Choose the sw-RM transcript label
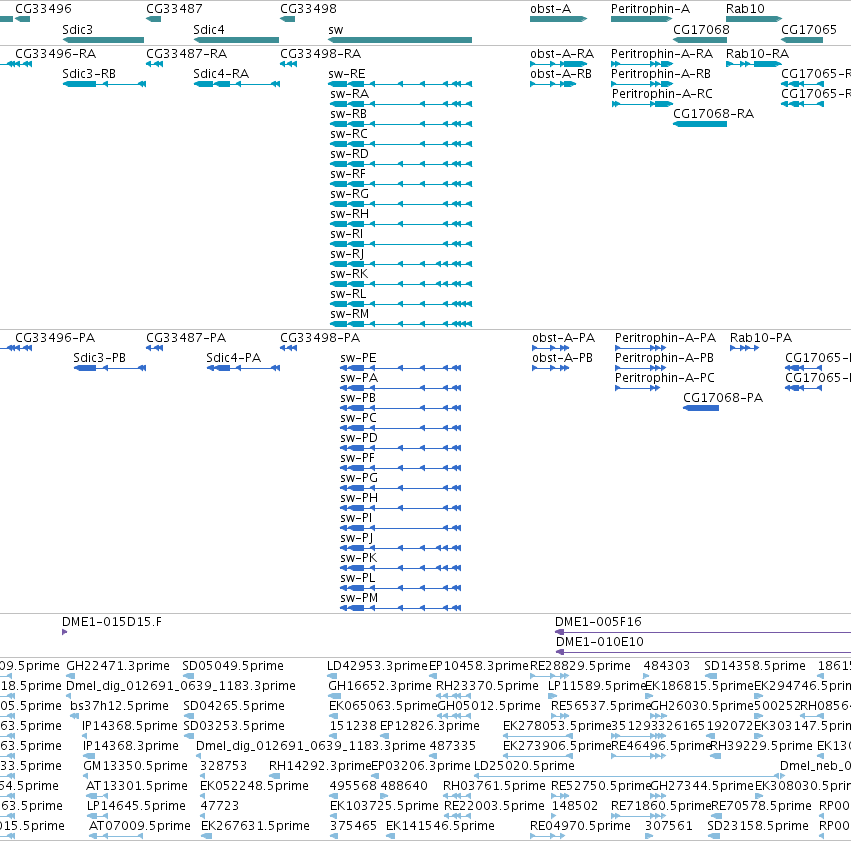The image size is (851, 841). point(350,314)
